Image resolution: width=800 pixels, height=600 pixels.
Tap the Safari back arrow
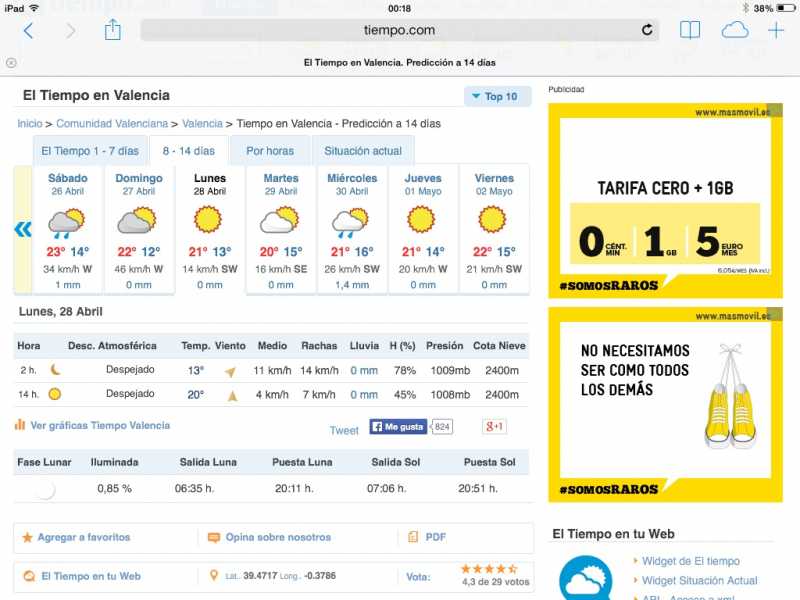[28, 31]
